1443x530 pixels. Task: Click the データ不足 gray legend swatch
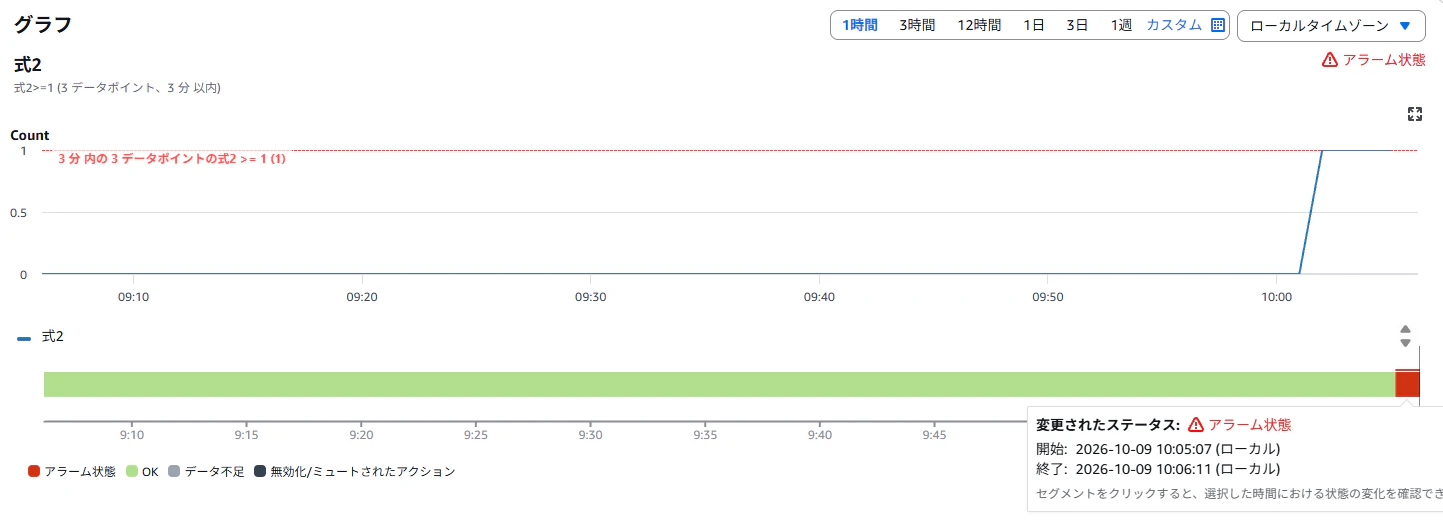click(174, 471)
